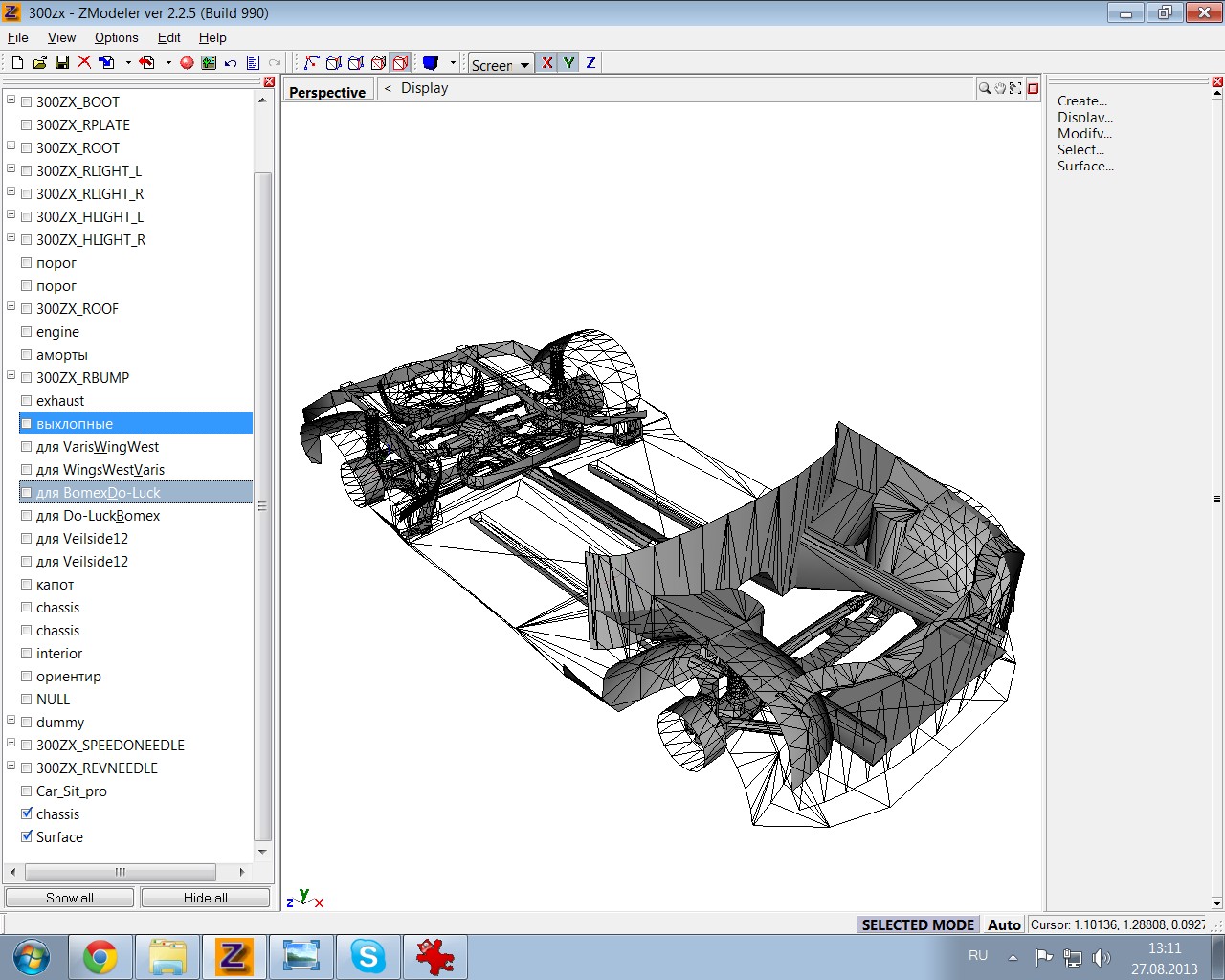Click the Show all button

[70, 898]
